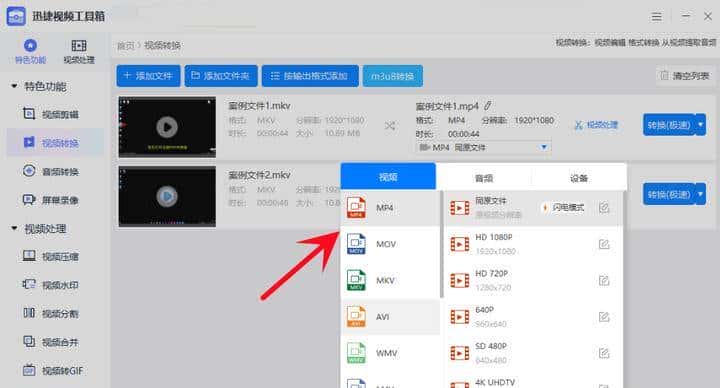This screenshot has height=388, width=720.
Task: Click the 清空列表 button
Action: pyautogui.click(x=685, y=76)
